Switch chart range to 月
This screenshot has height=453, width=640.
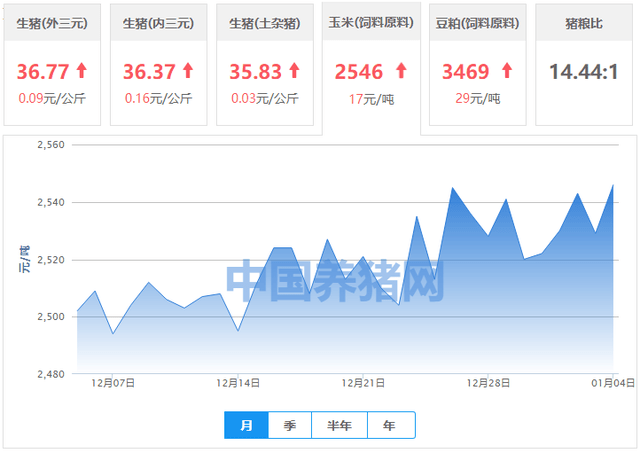pos(246,425)
